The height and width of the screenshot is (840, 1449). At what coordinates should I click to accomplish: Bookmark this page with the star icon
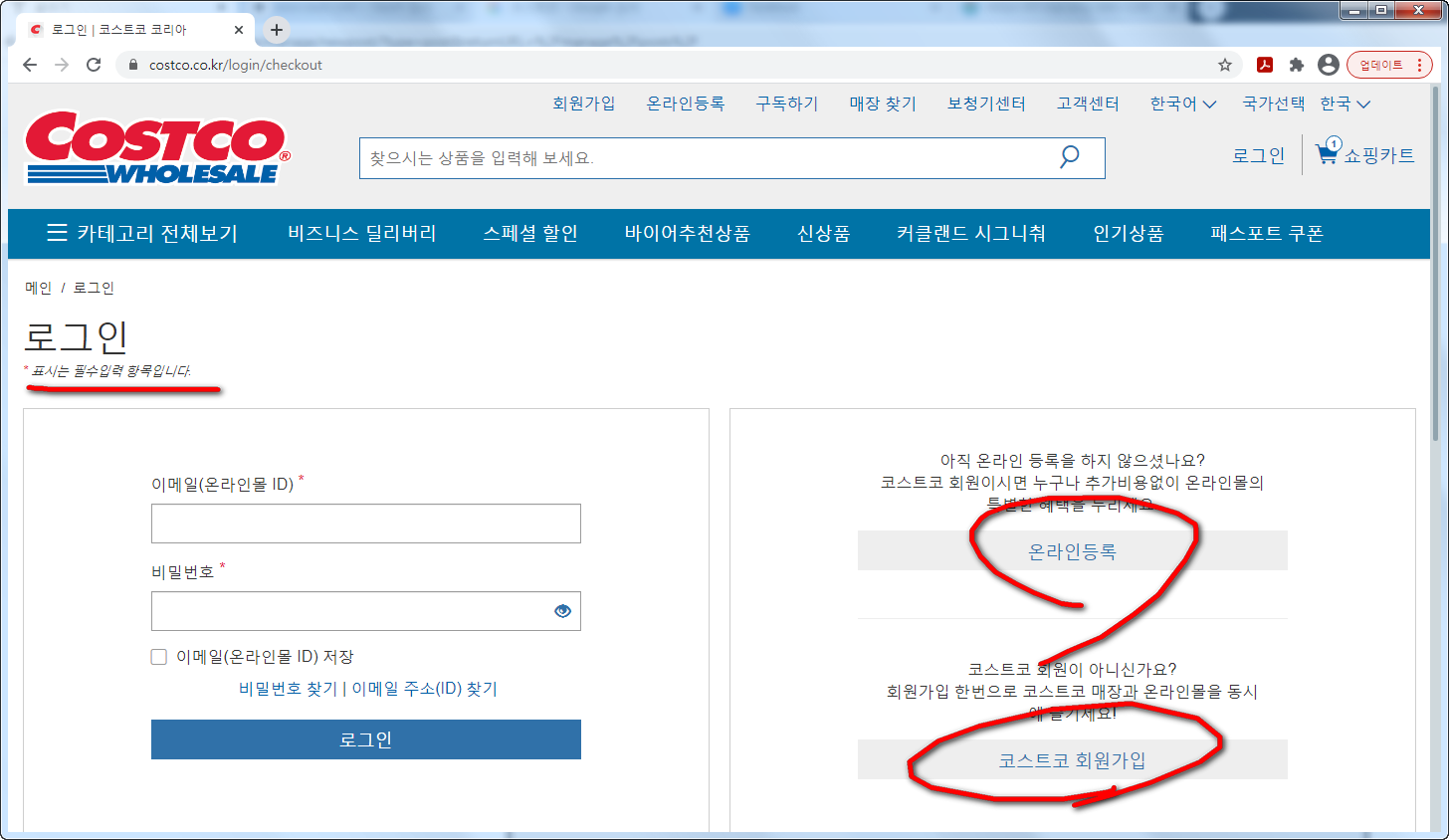1225,65
